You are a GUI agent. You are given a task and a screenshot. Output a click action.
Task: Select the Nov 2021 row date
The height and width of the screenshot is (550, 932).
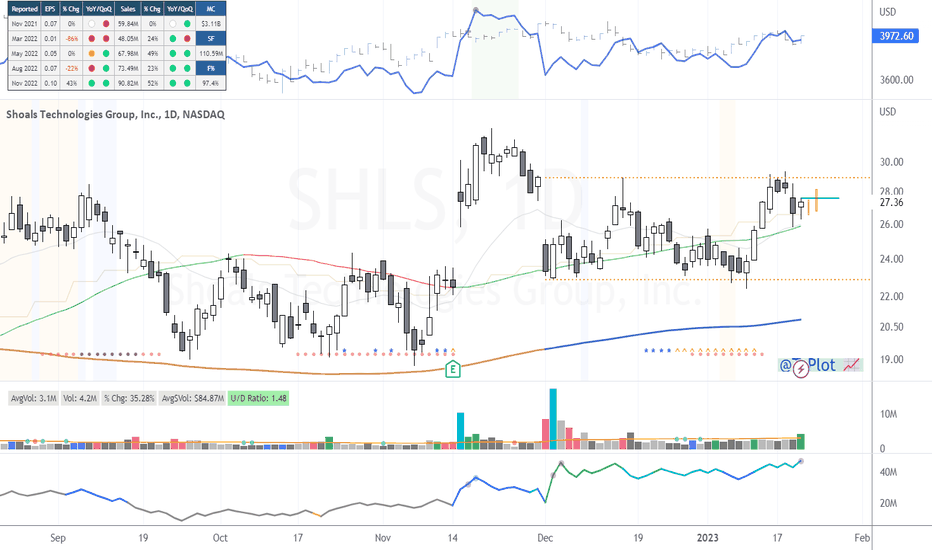(25, 24)
